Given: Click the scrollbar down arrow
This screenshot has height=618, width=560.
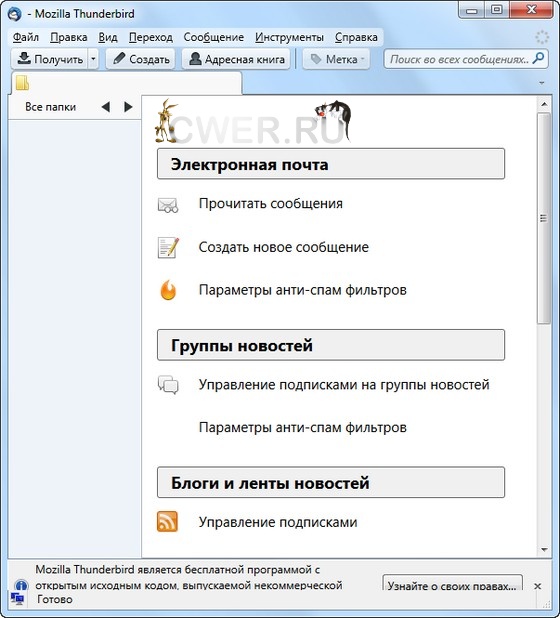Looking at the screenshot, I should point(544,550).
